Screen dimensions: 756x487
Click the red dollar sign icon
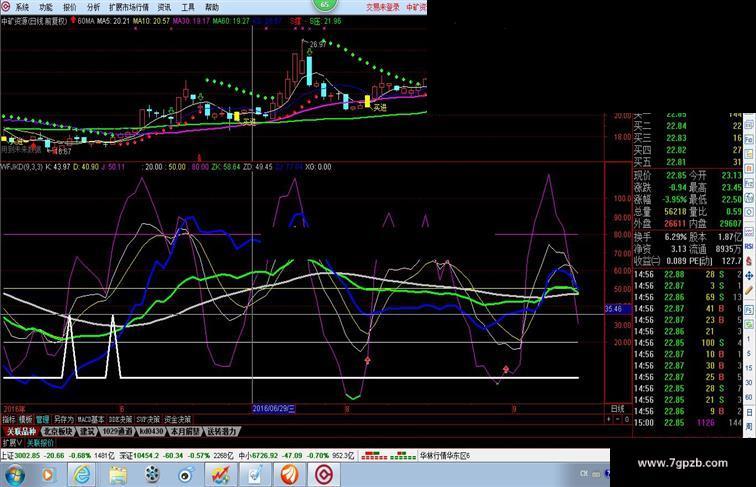pos(749,261)
